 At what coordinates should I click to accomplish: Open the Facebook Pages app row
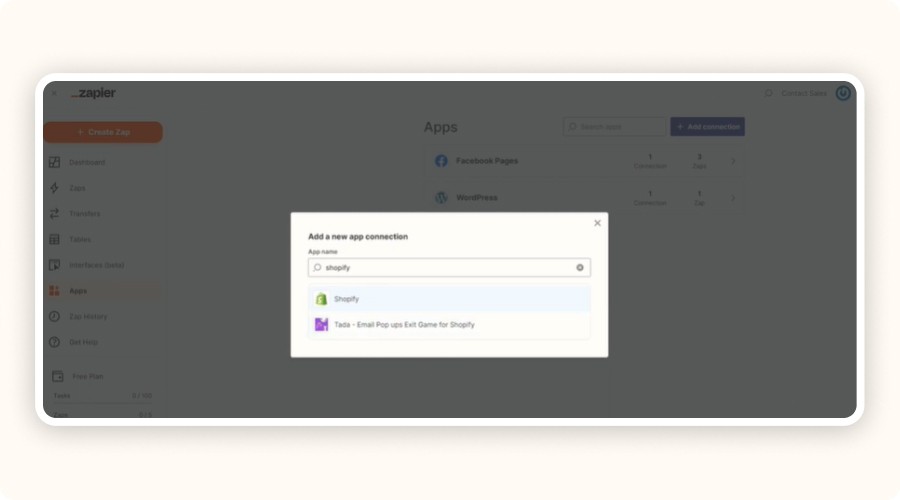coord(585,161)
